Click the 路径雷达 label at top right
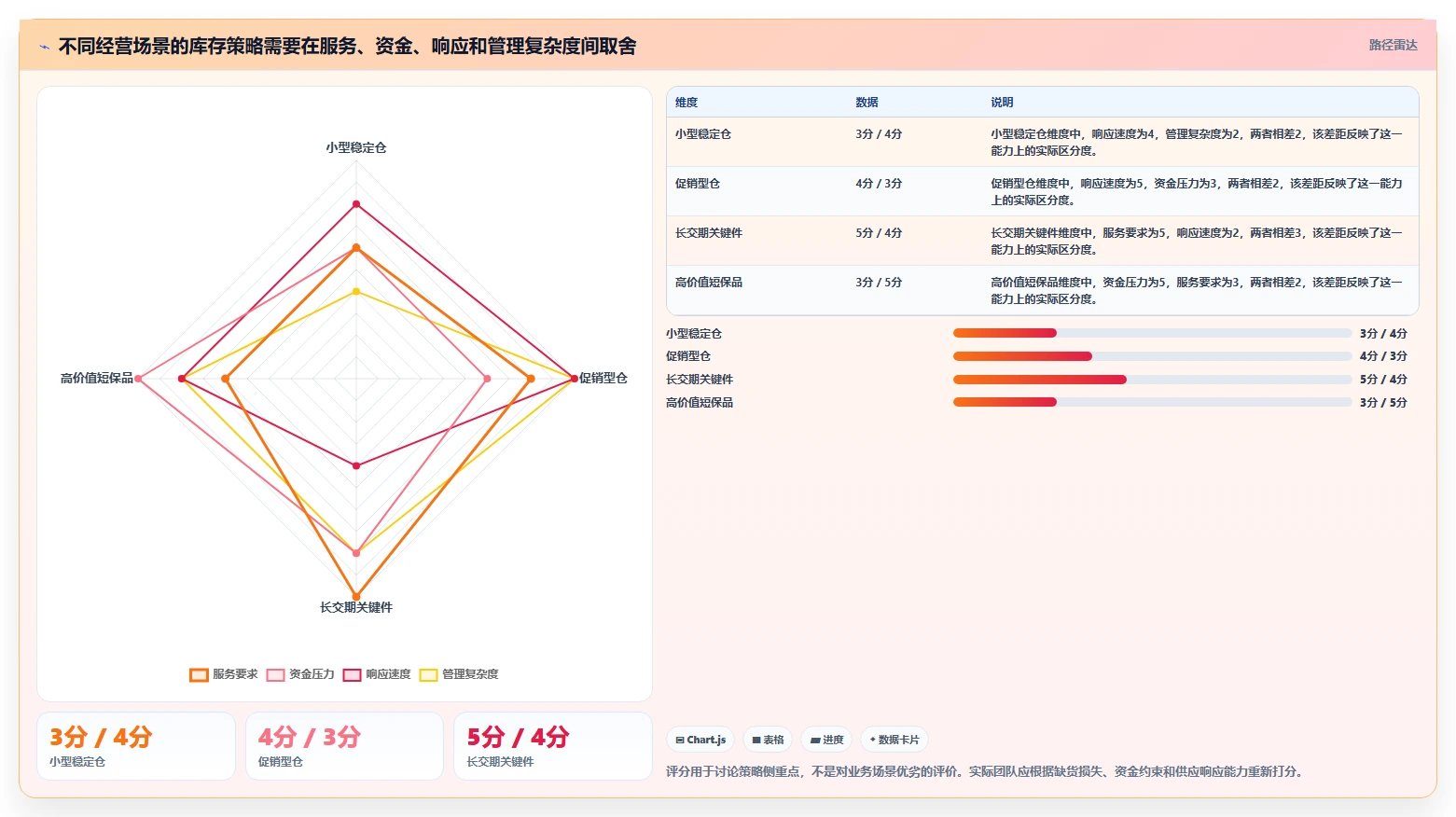Screen dimensions: 1456x817 click(1393, 45)
